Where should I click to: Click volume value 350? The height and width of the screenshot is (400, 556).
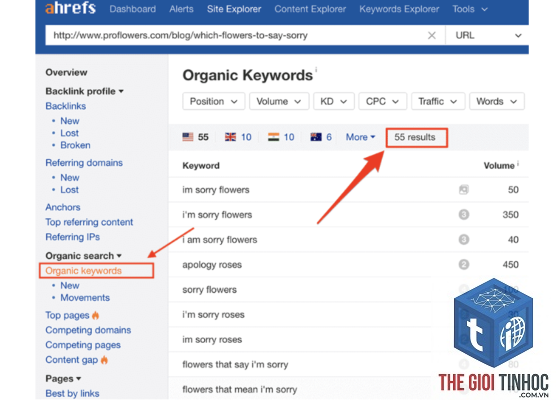[x=510, y=215]
